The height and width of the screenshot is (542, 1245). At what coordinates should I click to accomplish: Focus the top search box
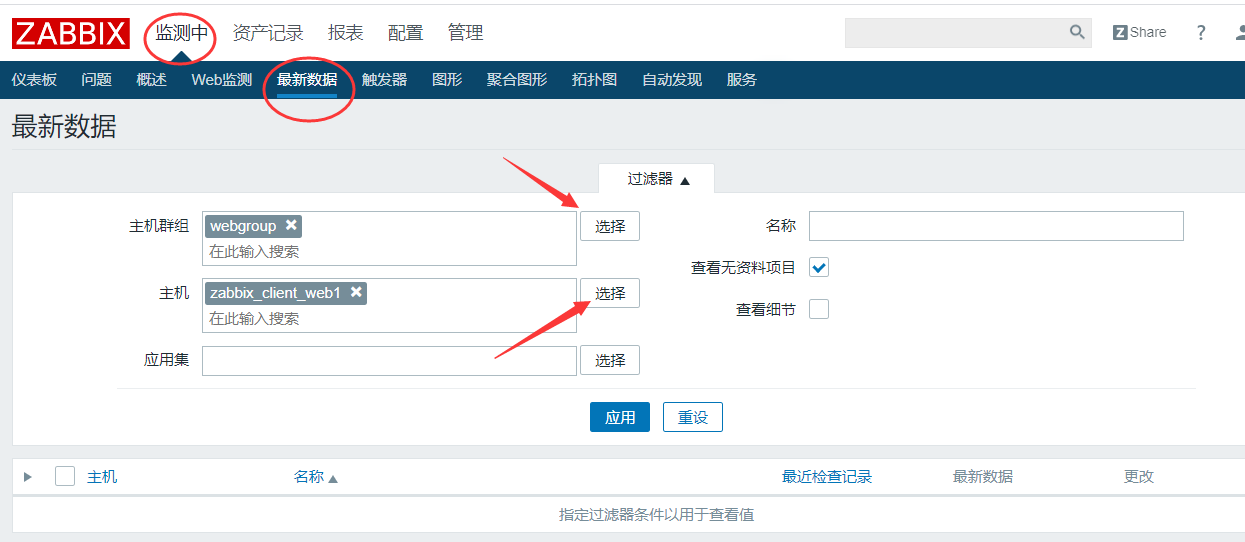[x=956, y=32]
